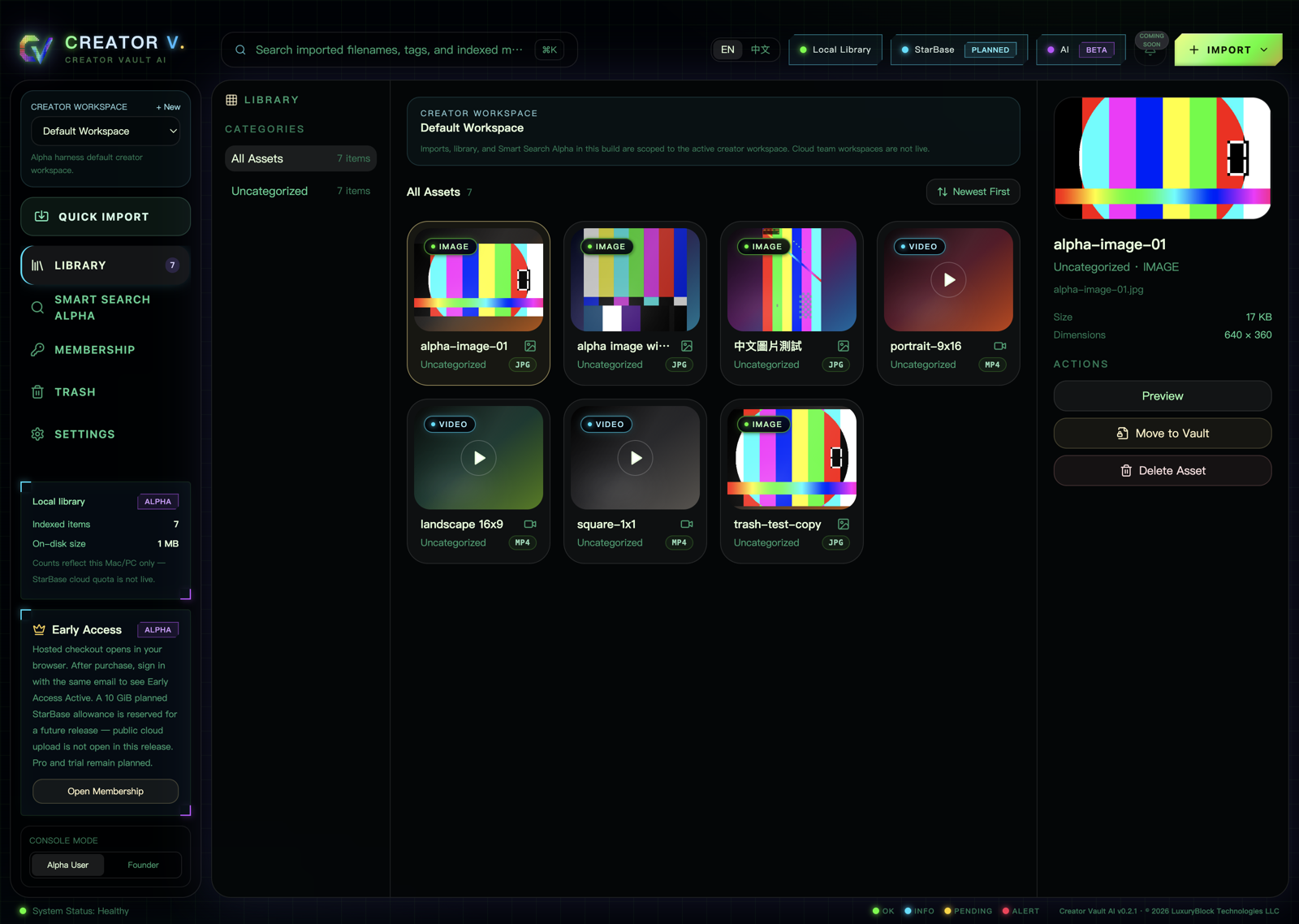
Task: Select the trash-test-copy thumbnail
Action: (792, 458)
